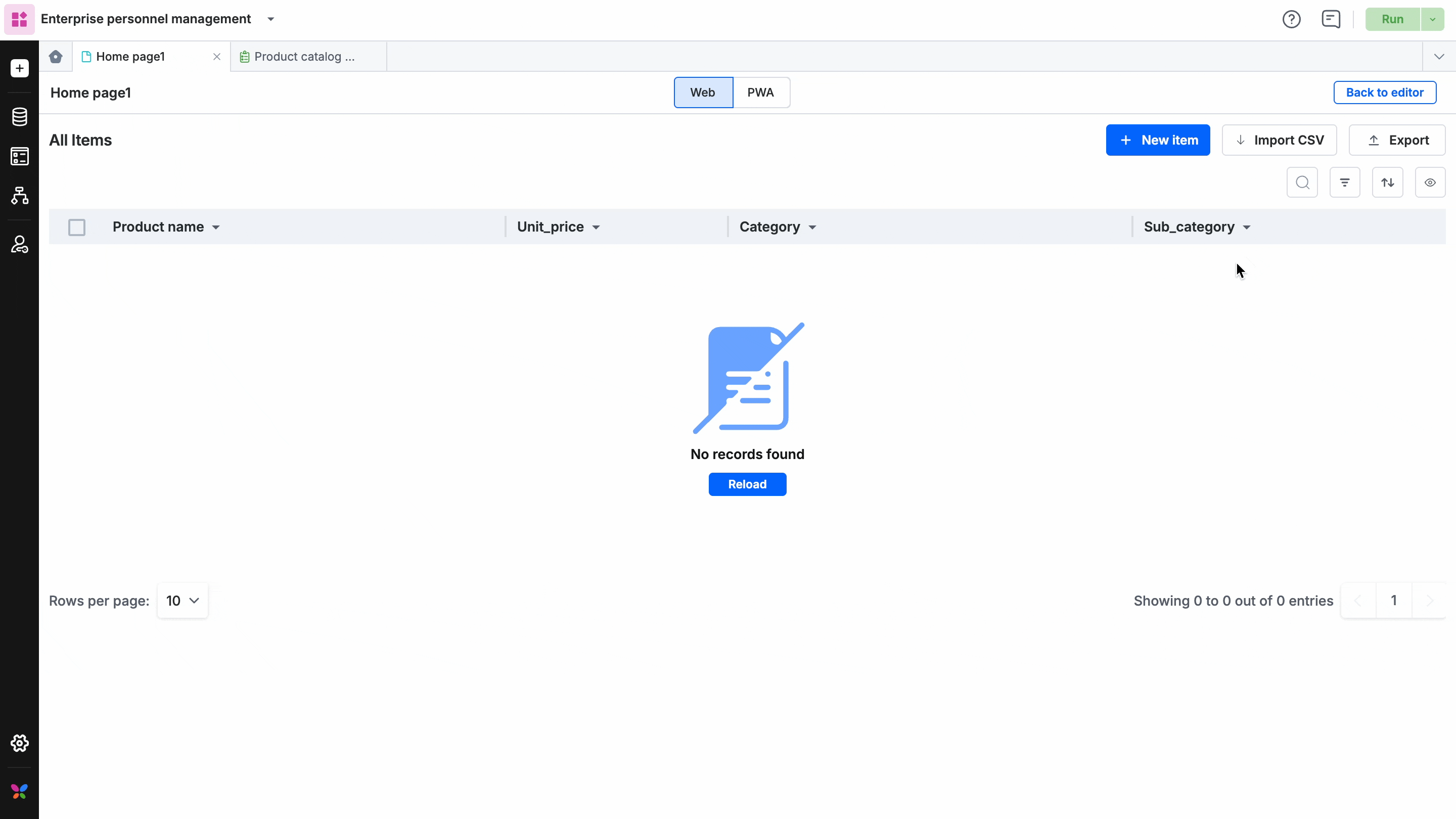
Task: Open the workflow hierarchy icon in sidebar
Action: 19,196
